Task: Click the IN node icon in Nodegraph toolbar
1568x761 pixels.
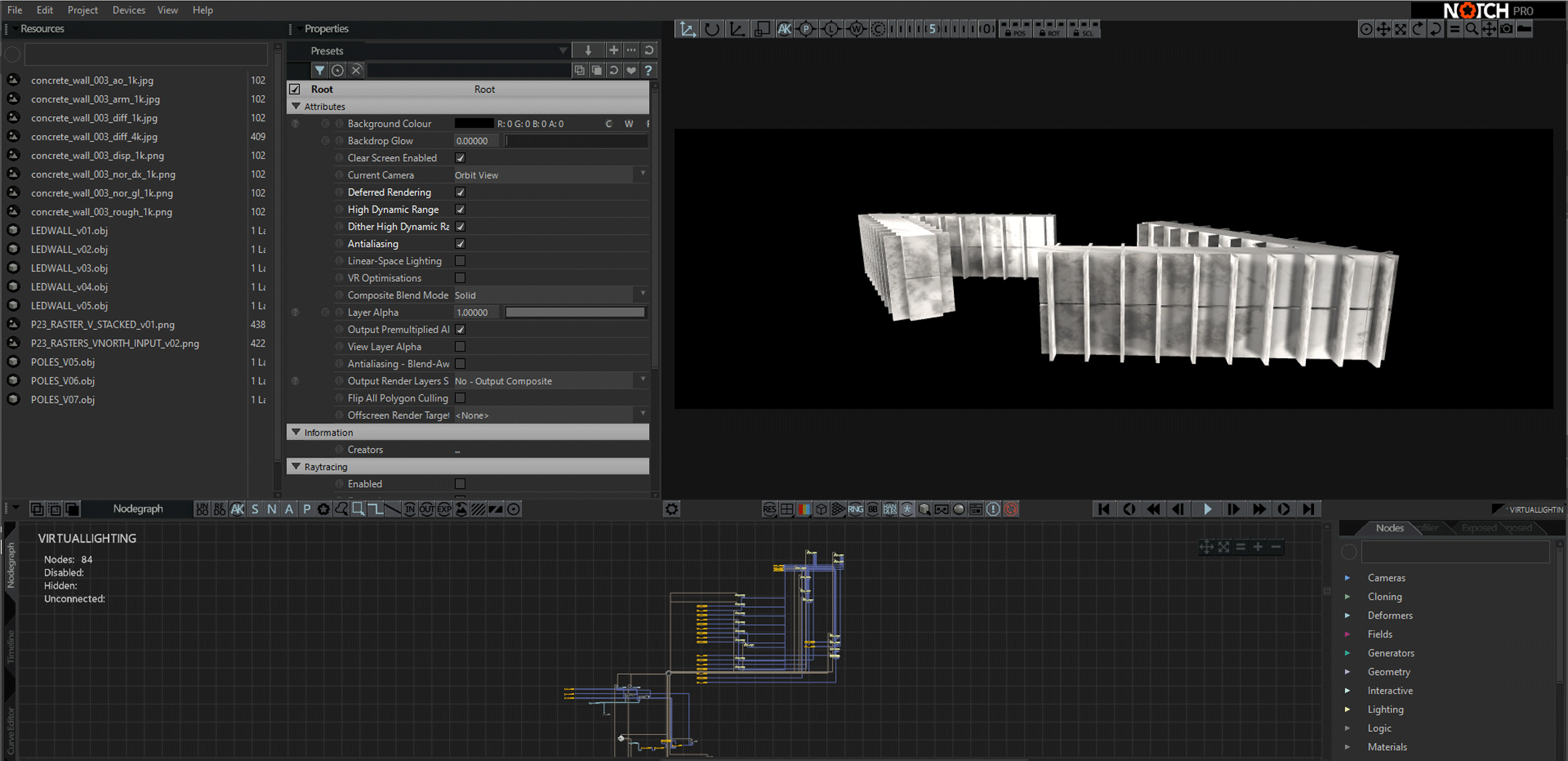Action: [409, 509]
